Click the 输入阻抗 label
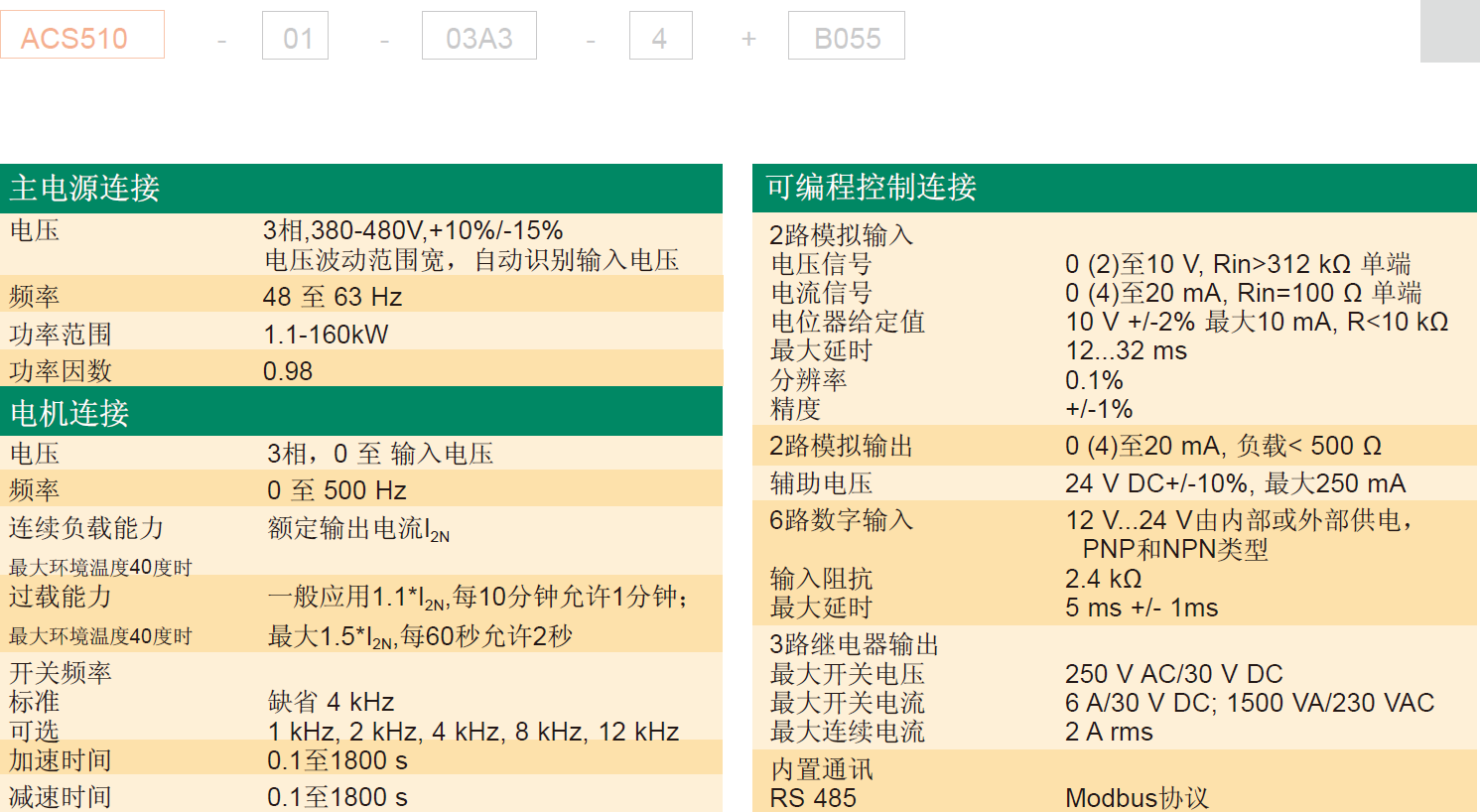Screen dimensions: 1480x812 click(x=822, y=579)
